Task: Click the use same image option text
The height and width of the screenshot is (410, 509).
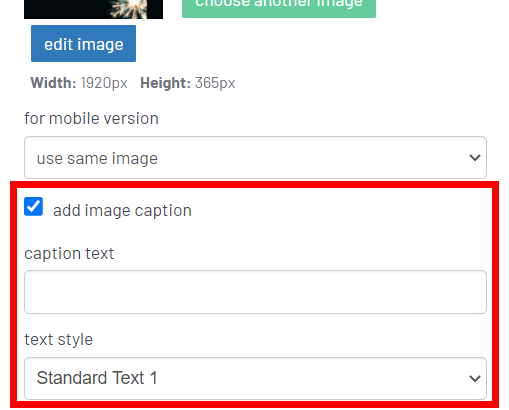Action: click(x=97, y=158)
